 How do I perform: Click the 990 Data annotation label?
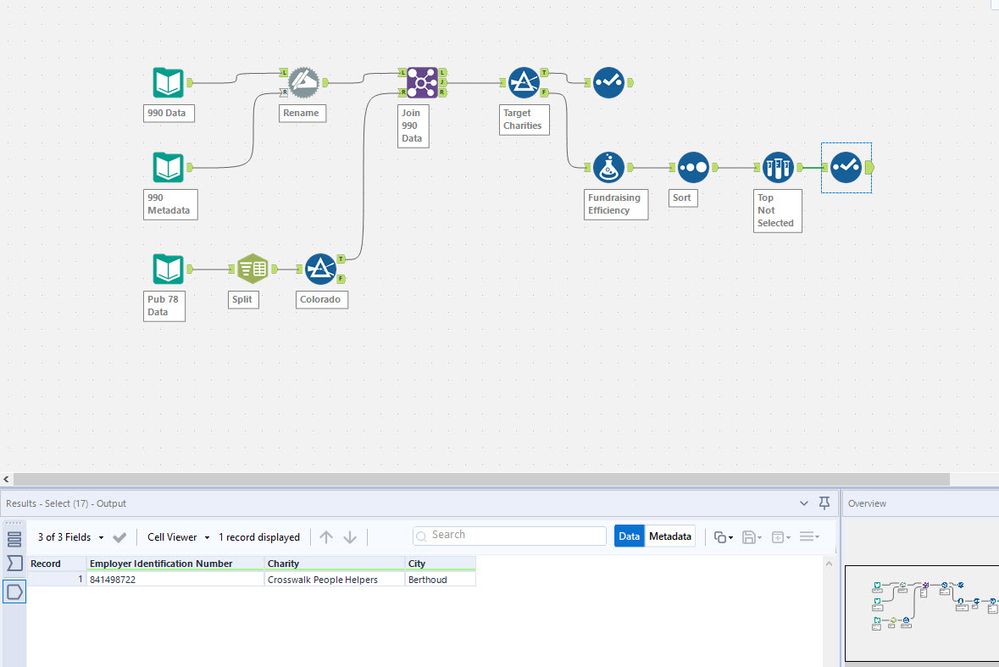coord(168,113)
